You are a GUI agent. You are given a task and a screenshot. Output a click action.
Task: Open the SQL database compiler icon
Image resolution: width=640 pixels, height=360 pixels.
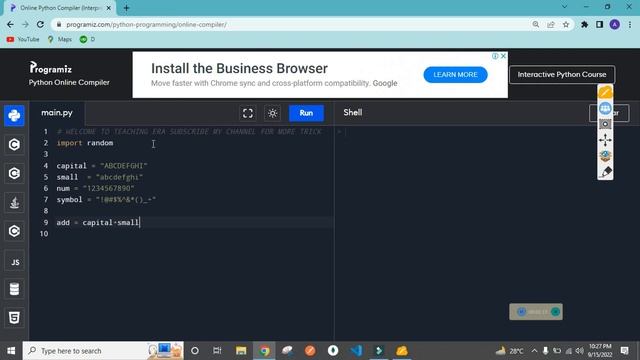[x=14, y=289]
